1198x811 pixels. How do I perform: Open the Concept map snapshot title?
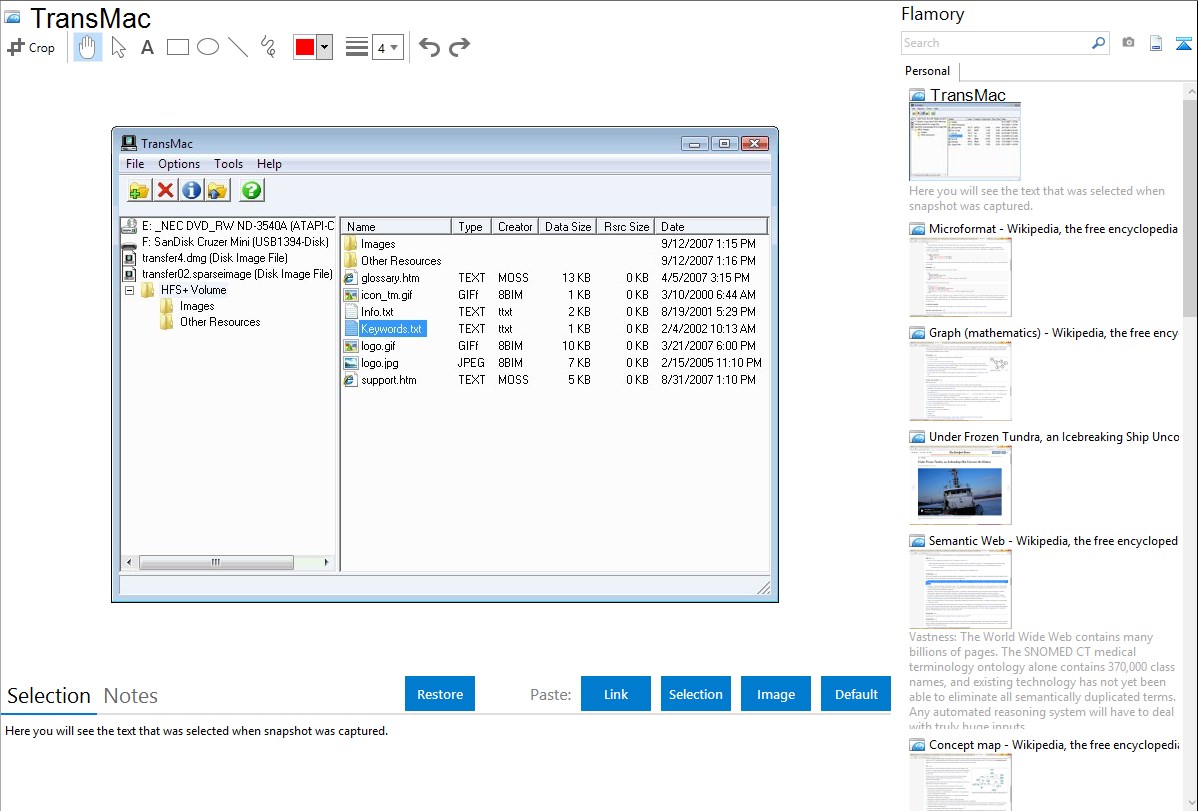click(1053, 744)
